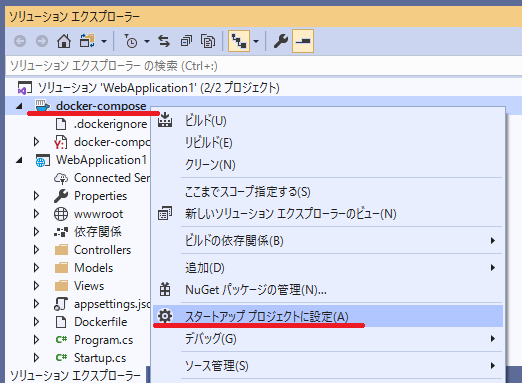Viewport: 522px width, 383px height.
Task: Select solution 'WebApplication1' root node
Action: pos(158,88)
